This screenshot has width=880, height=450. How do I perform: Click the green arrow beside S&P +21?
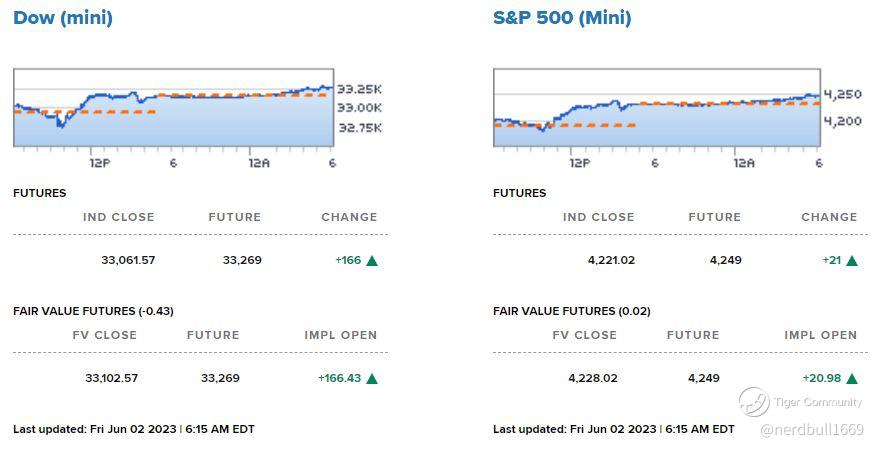tap(852, 261)
